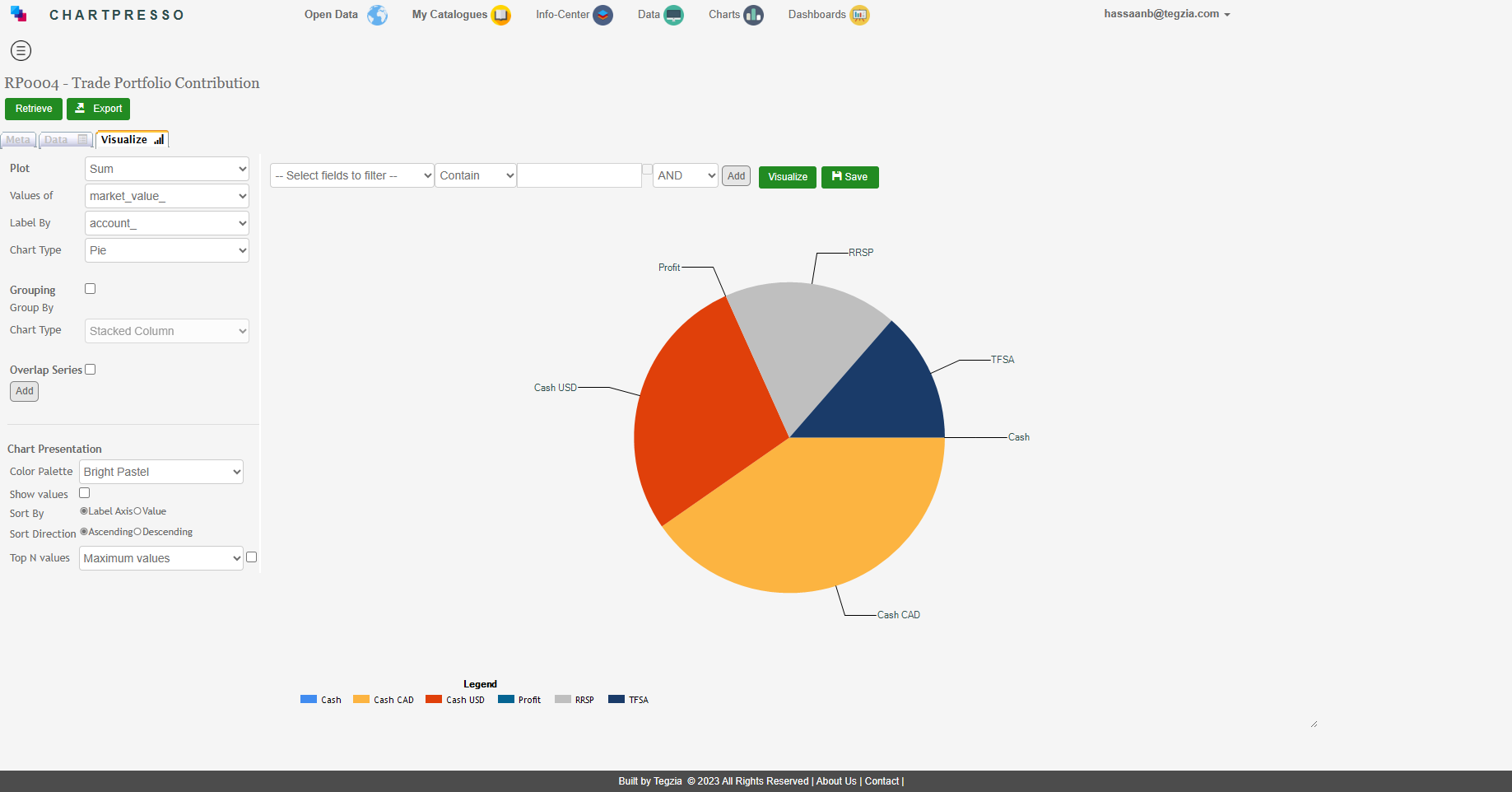Open the Dashboards menu
Viewport: 1512px width, 792px height.
tap(816, 15)
